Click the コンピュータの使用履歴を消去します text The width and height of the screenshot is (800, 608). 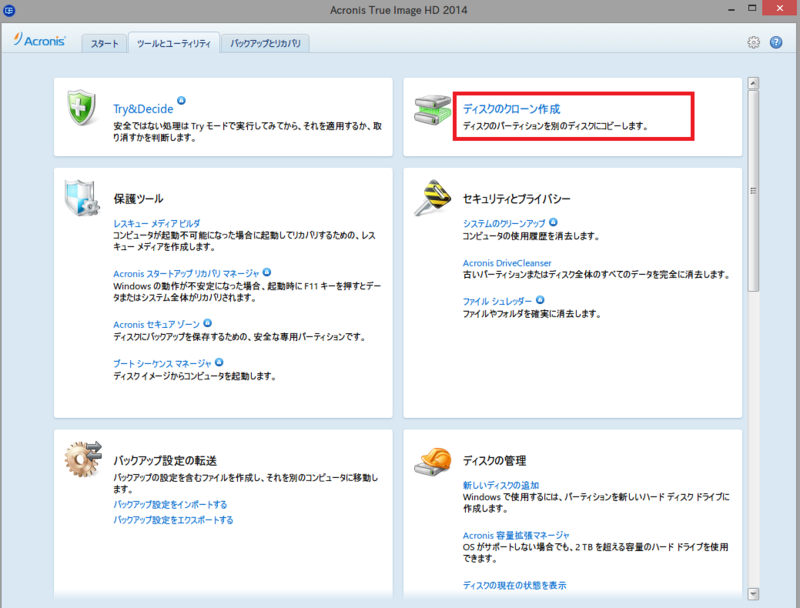(x=531, y=236)
